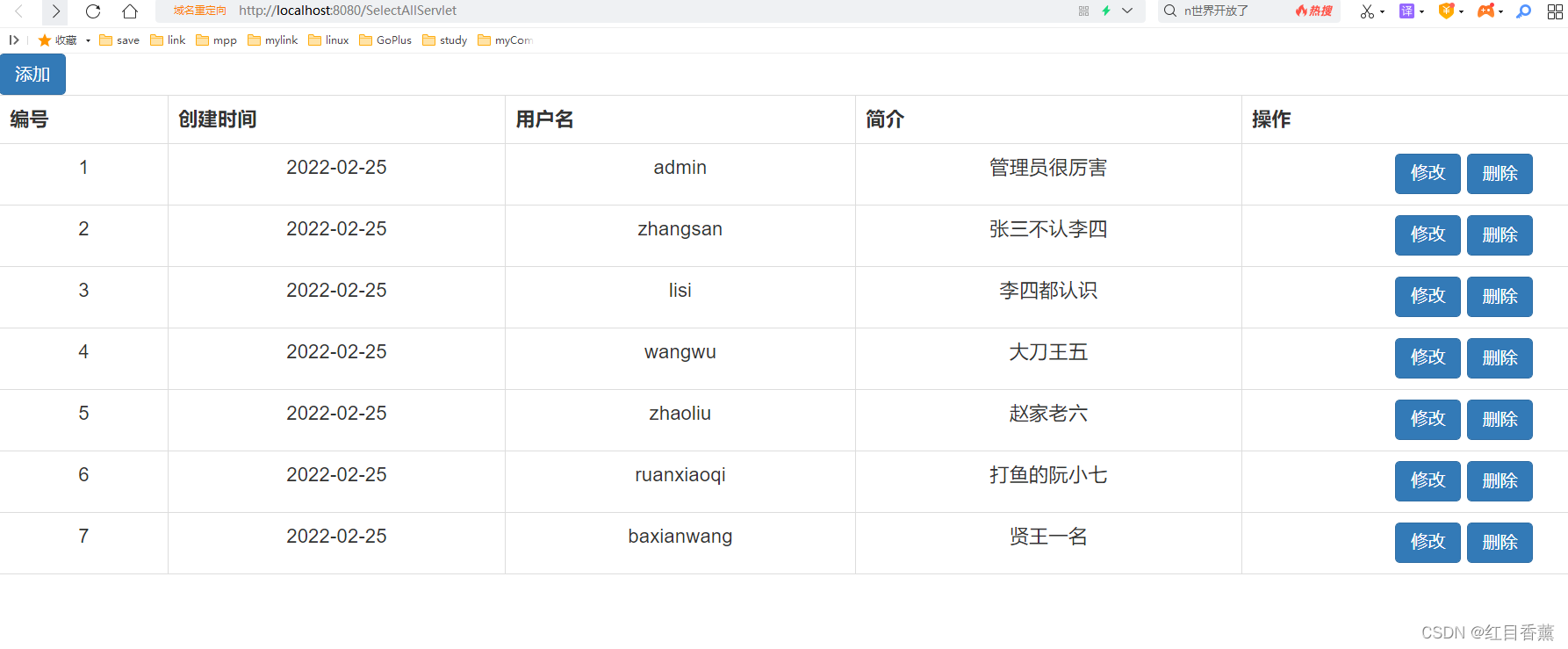Expand the screenshot tool dropdown arrow
The height and width of the screenshot is (649, 1568).
[x=1382, y=11]
